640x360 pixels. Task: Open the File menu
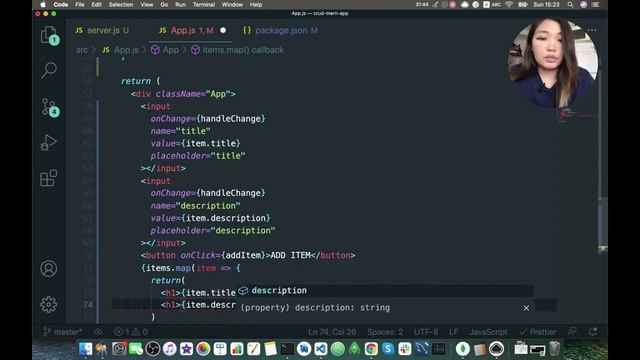tap(80, 4)
